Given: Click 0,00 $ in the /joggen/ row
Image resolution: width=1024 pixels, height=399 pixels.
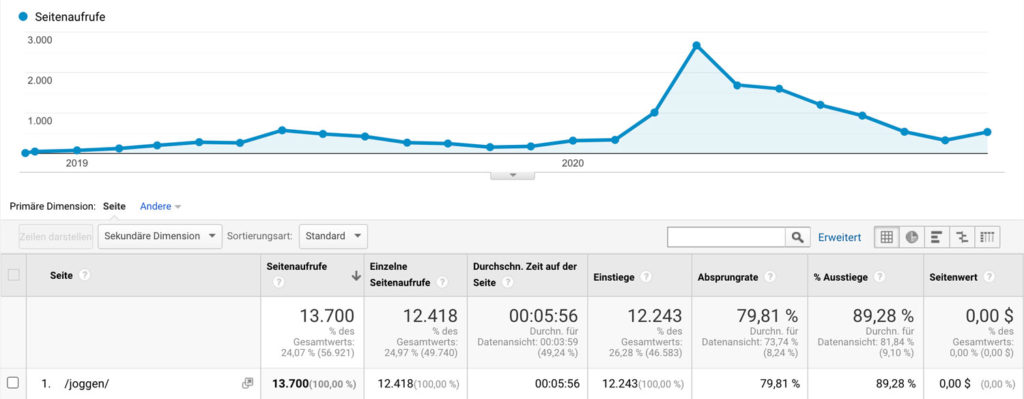Looking at the screenshot, I should [x=955, y=384].
